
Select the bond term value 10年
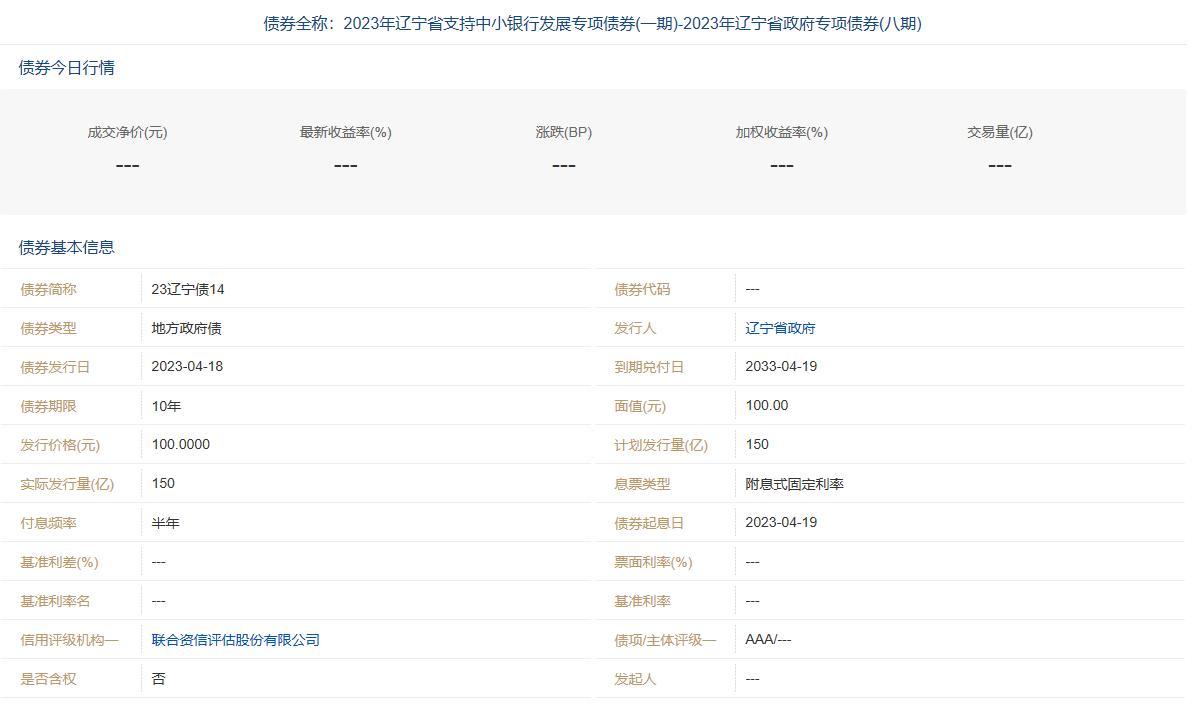tap(166, 406)
